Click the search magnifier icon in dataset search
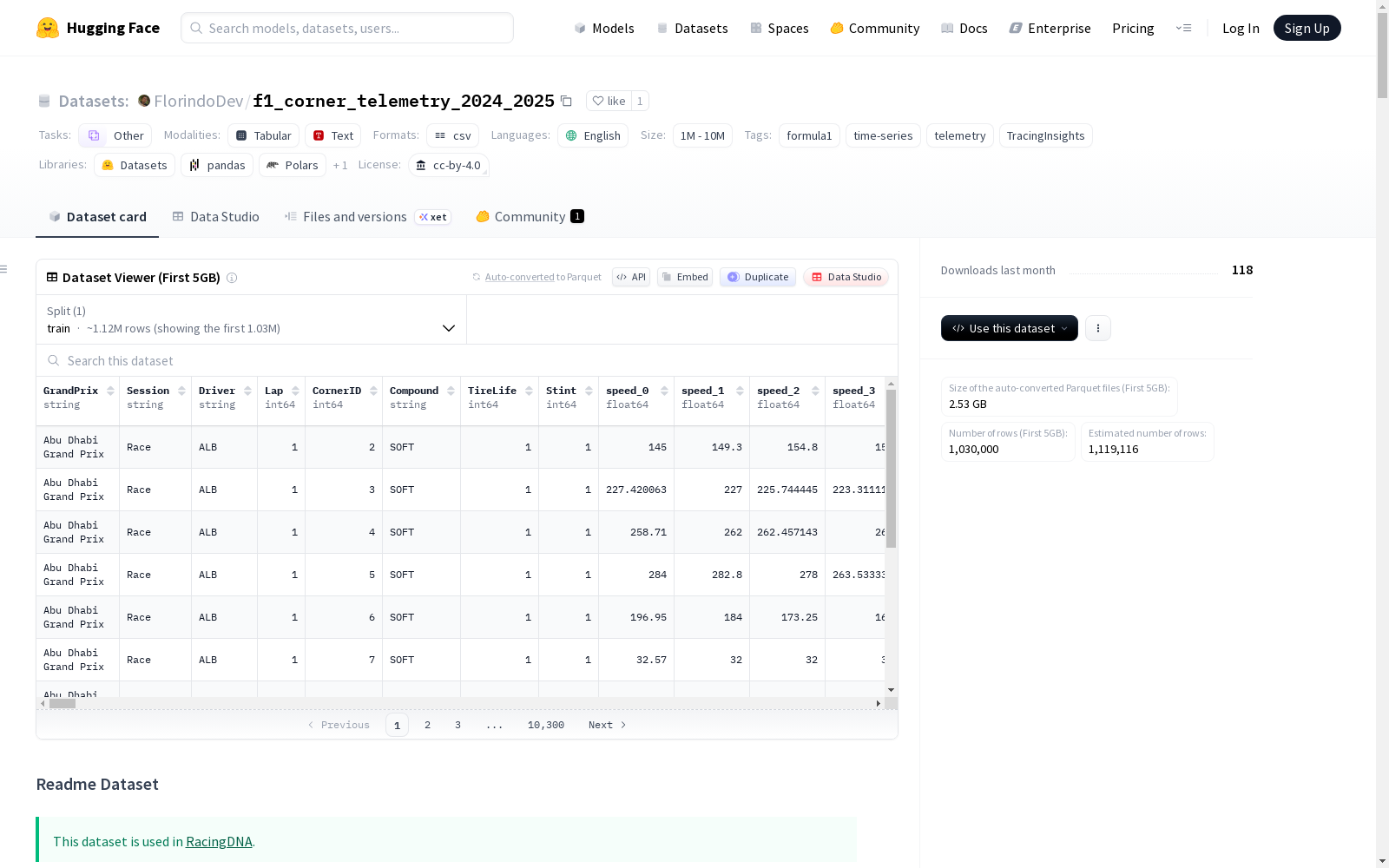1389x868 pixels. point(54,361)
